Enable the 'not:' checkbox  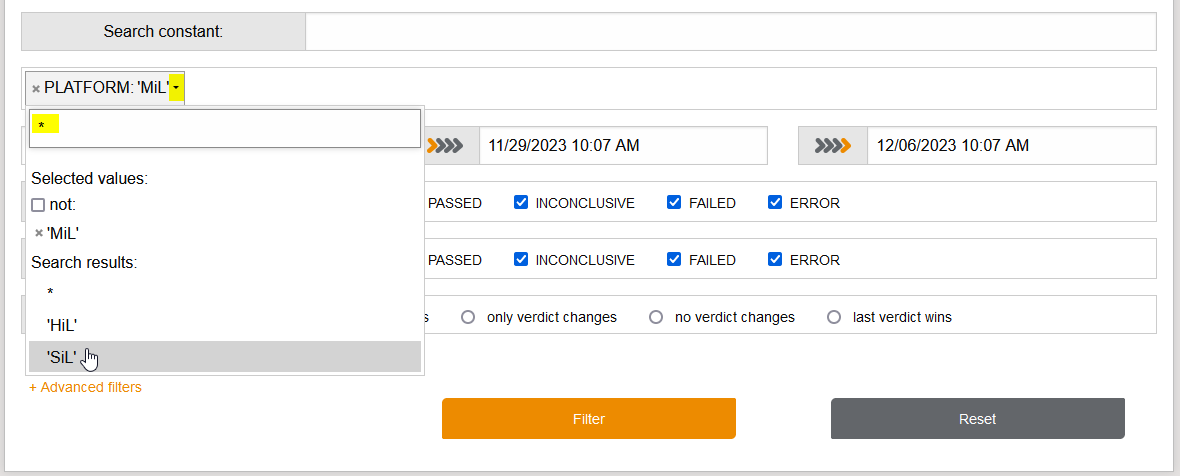[x=38, y=205]
